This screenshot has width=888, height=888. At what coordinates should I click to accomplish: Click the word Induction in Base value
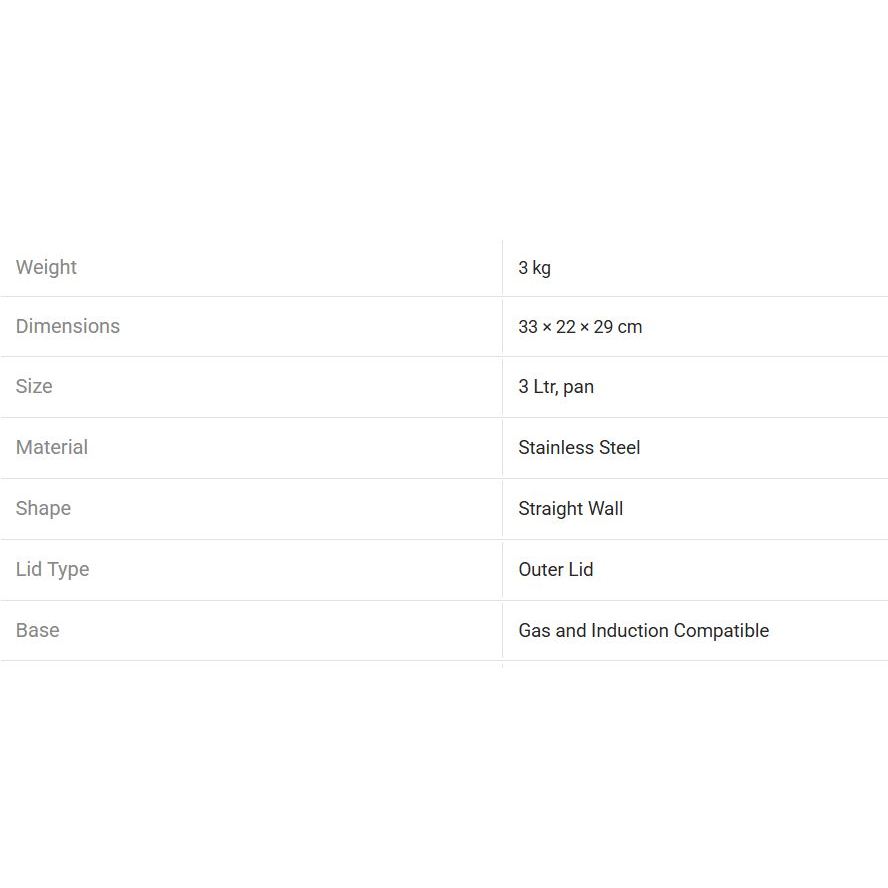[629, 631]
